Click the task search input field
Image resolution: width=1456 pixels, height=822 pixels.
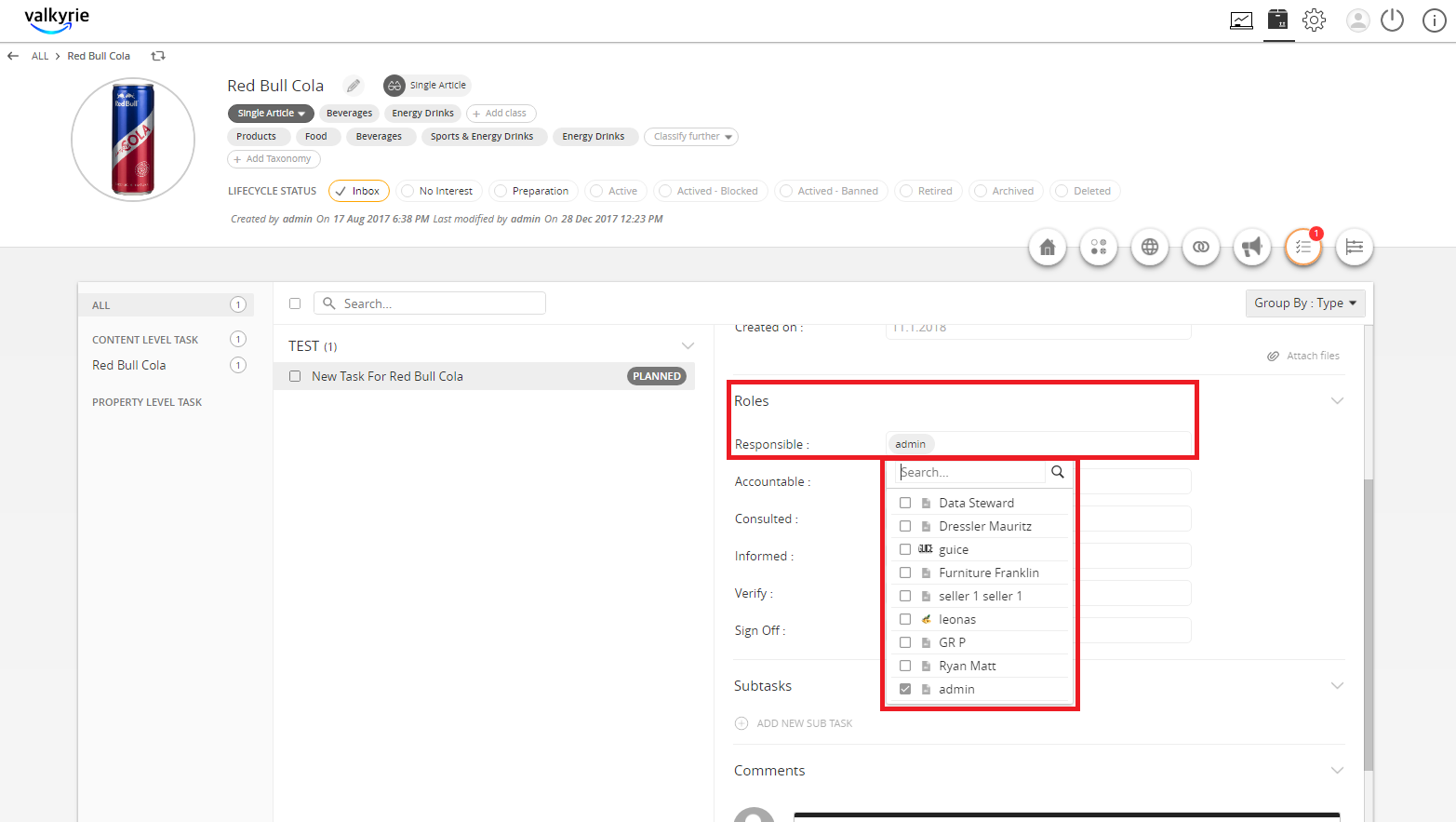pyautogui.click(x=430, y=303)
